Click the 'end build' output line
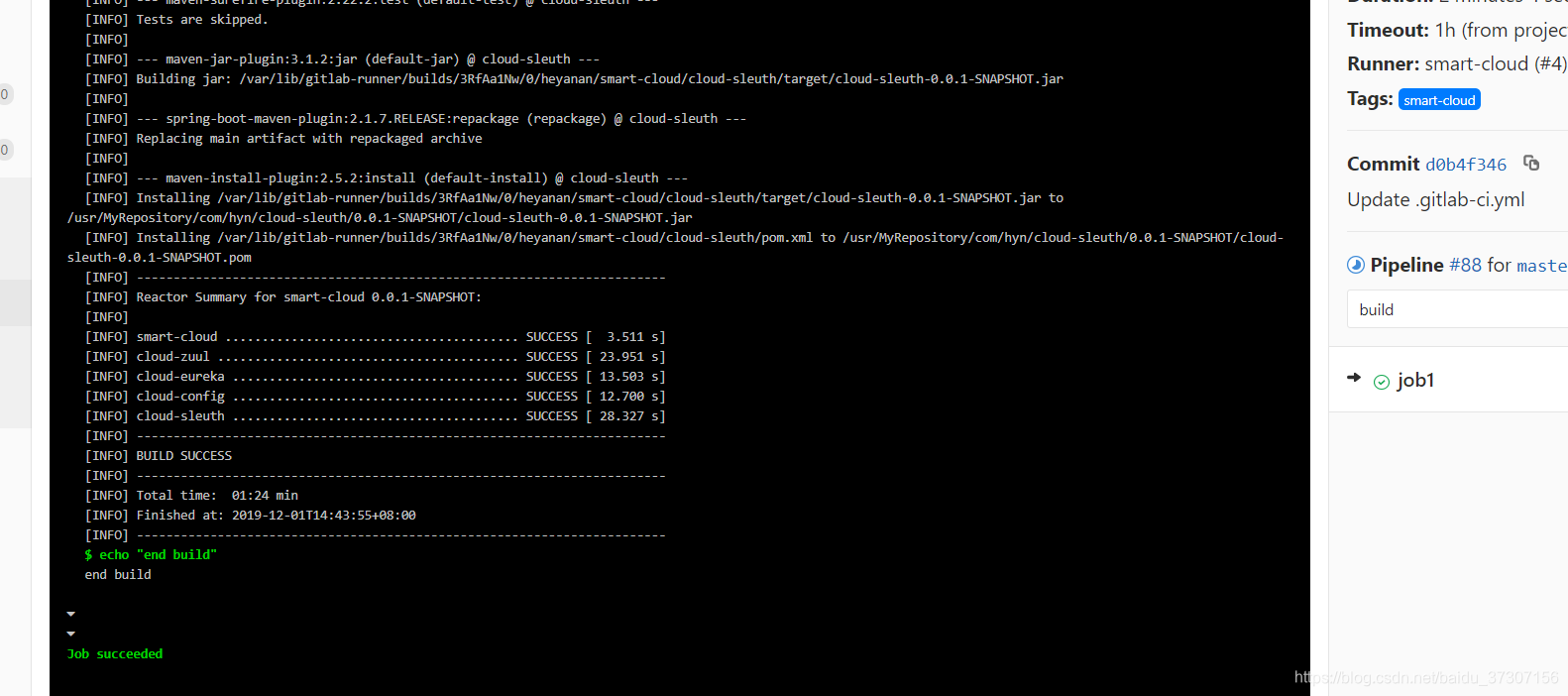The height and width of the screenshot is (696, 1568). pos(118,574)
